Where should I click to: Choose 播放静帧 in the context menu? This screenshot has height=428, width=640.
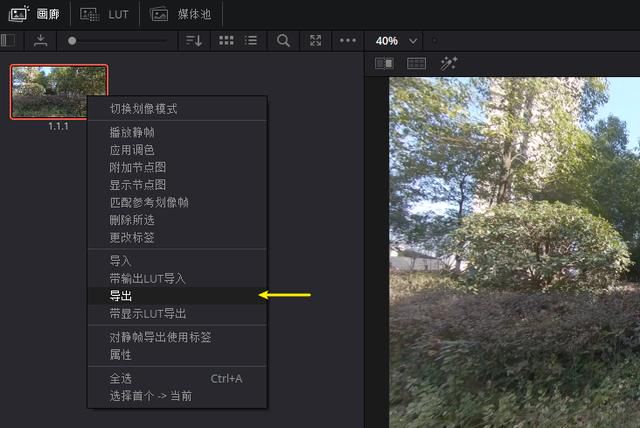[x=178, y=132]
